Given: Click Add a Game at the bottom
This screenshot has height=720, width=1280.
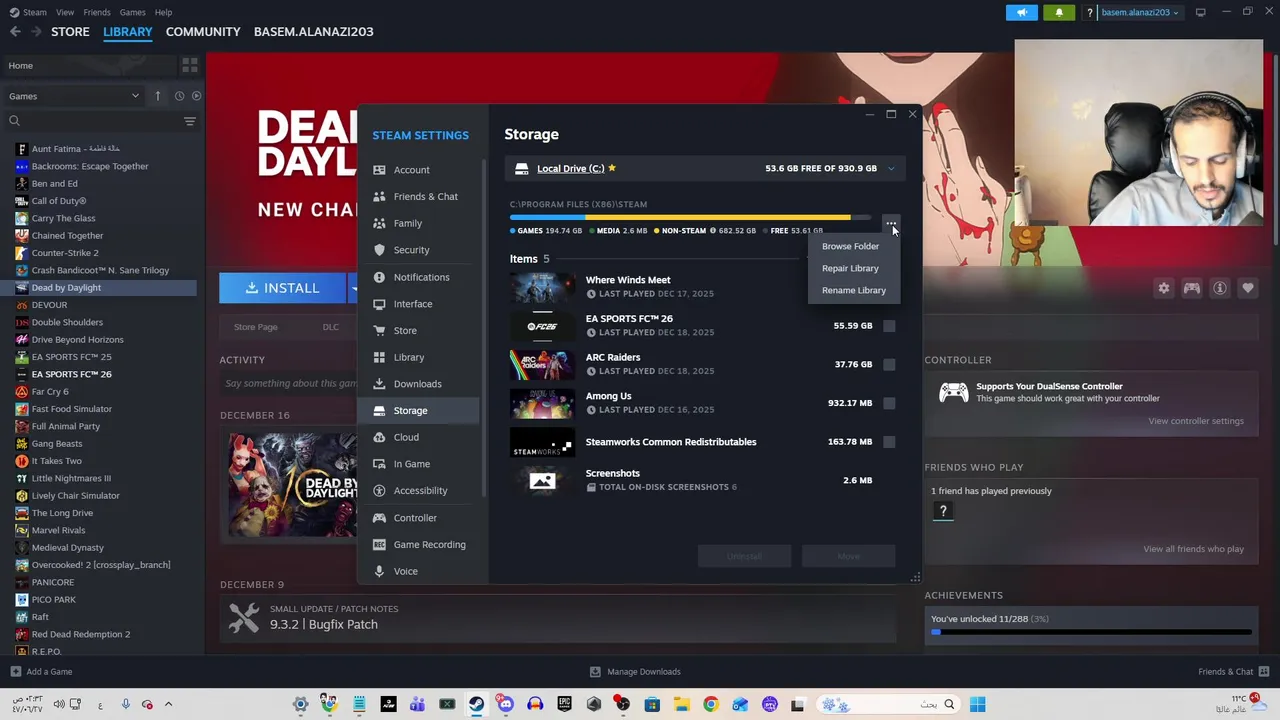Looking at the screenshot, I should tap(41, 672).
